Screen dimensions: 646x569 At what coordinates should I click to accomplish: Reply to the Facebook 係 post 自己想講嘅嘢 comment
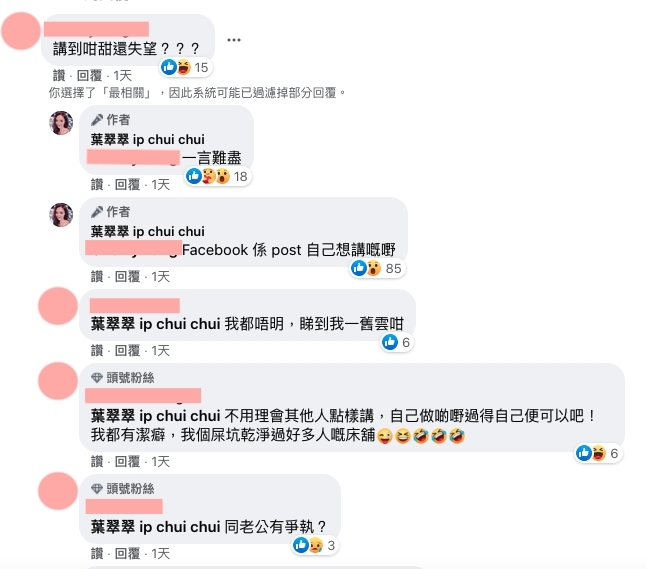click(x=127, y=276)
